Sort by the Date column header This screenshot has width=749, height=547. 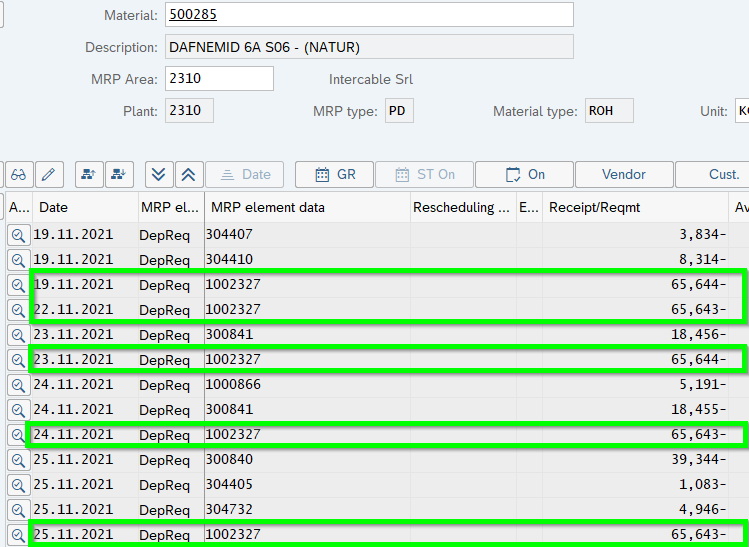click(x=85, y=207)
